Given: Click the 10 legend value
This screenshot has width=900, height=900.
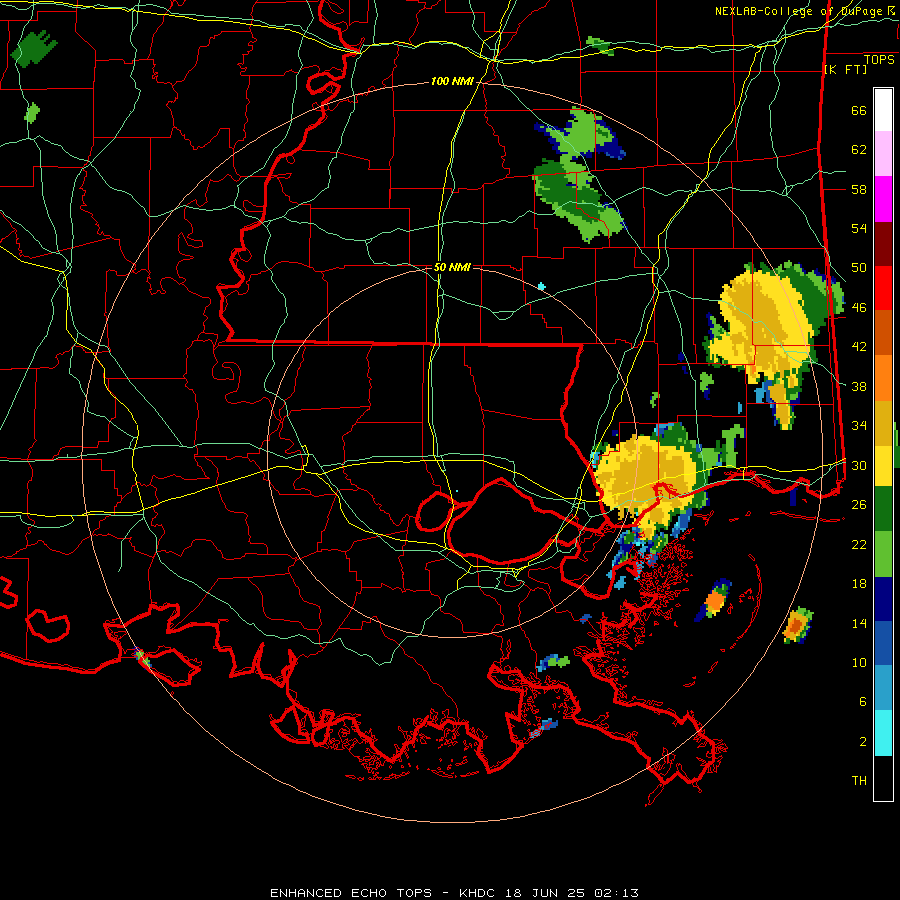Looking at the screenshot, I should (859, 663).
